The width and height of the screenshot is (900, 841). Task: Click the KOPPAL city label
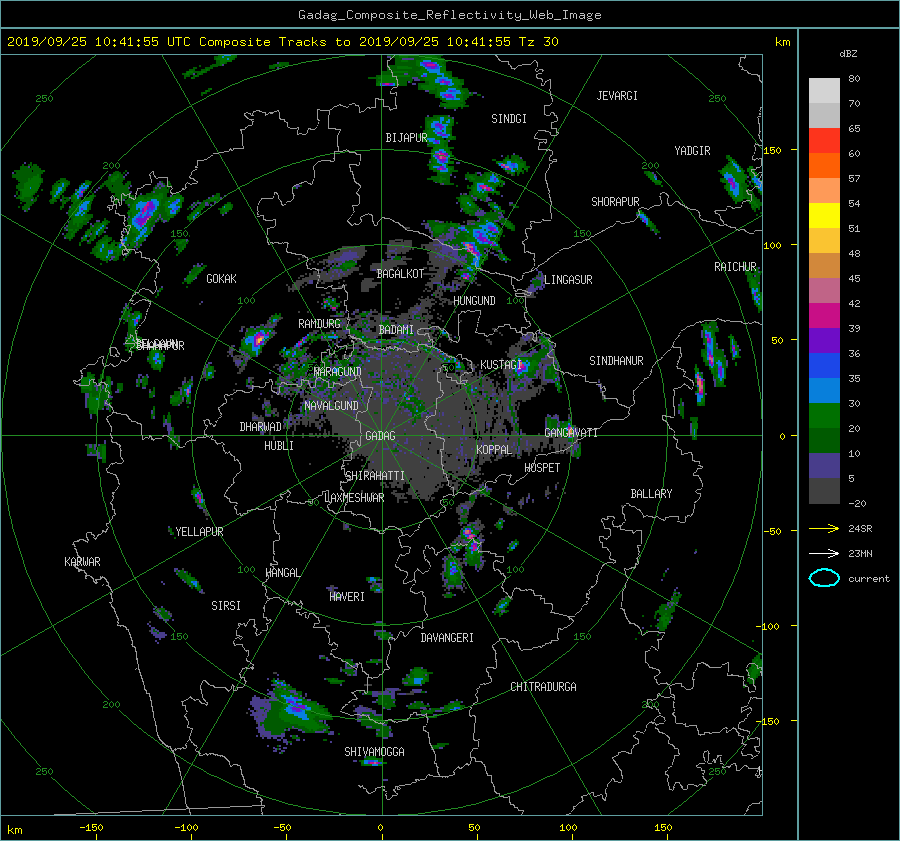click(494, 449)
